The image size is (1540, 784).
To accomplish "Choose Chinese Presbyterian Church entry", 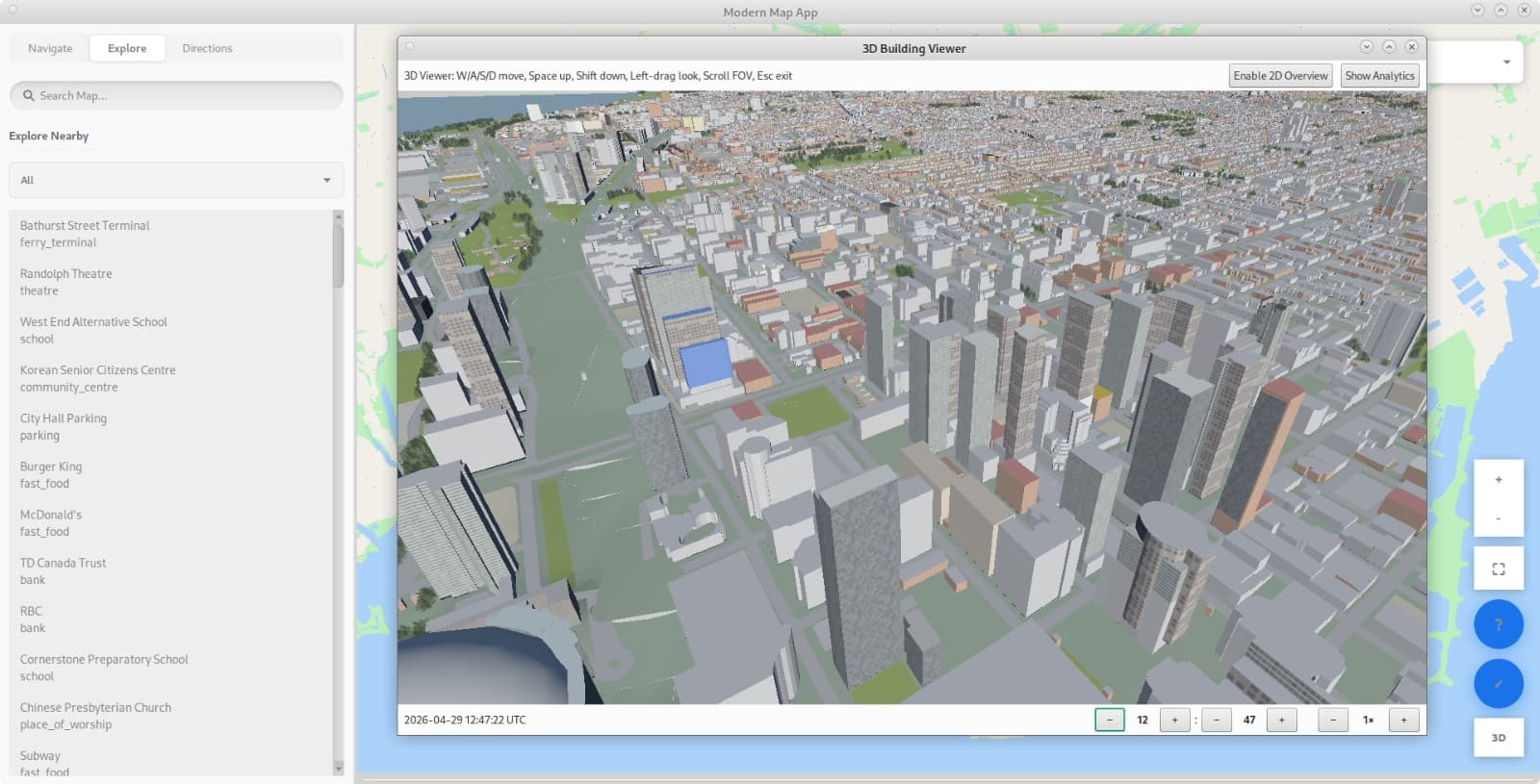I will [x=171, y=716].
